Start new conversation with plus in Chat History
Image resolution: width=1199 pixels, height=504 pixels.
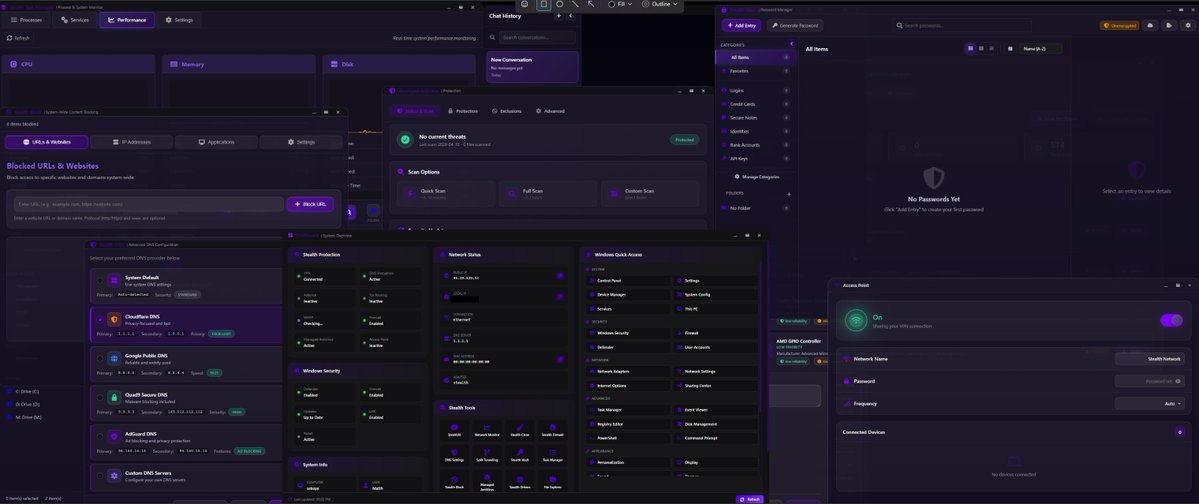[559, 15]
